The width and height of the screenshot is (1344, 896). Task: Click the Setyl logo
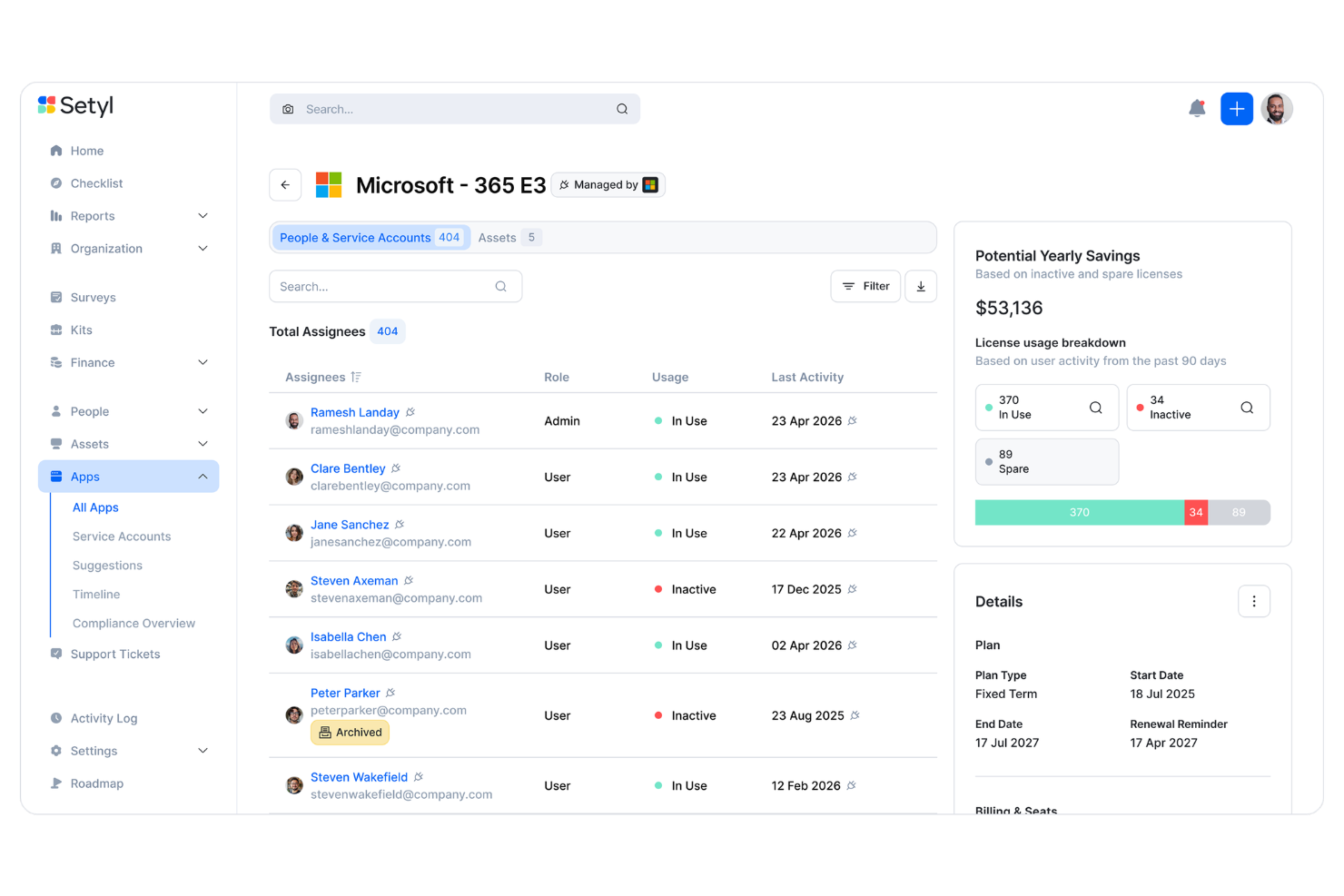[75, 105]
